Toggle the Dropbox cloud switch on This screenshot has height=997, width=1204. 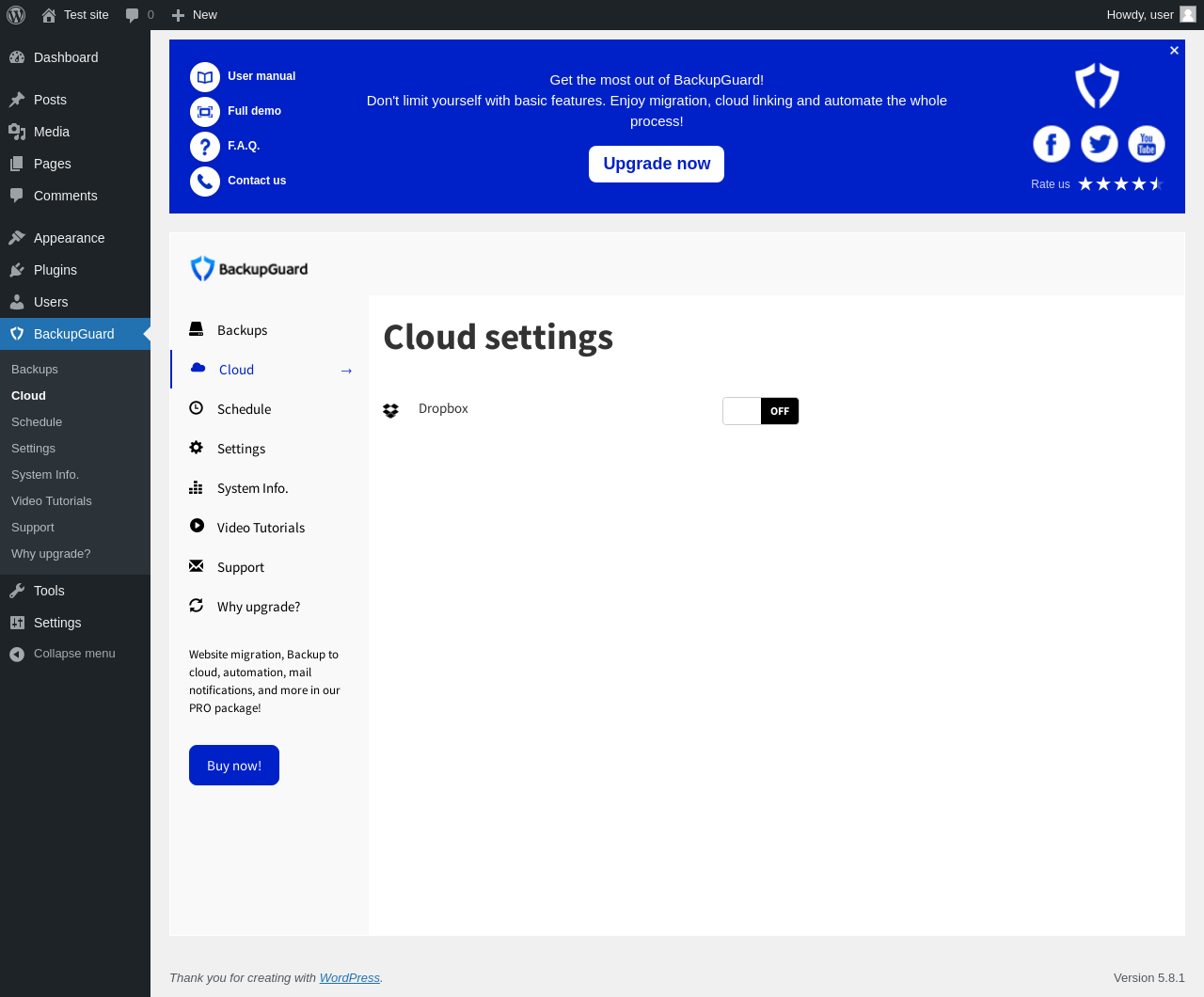761,411
